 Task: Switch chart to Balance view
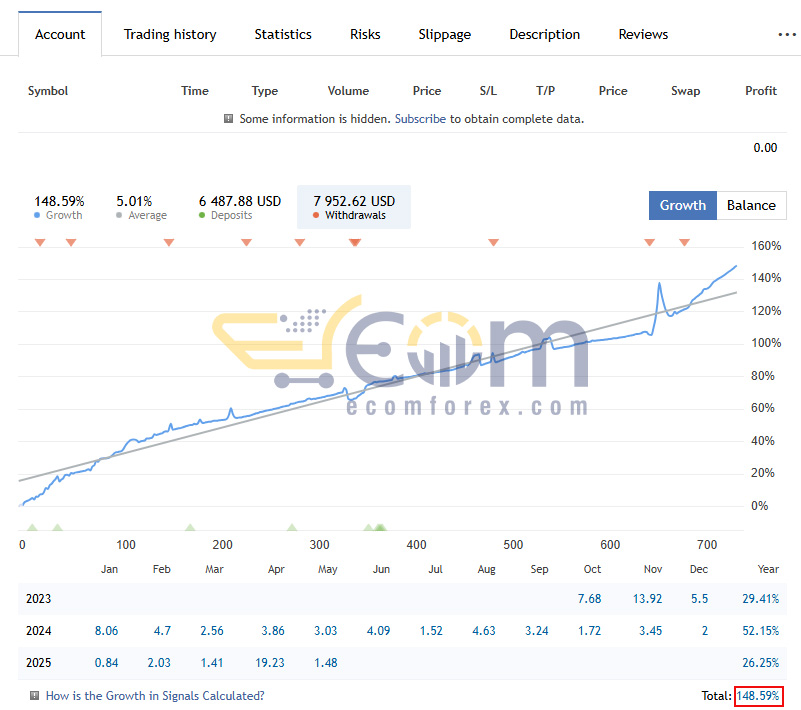(x=751, y=205)
